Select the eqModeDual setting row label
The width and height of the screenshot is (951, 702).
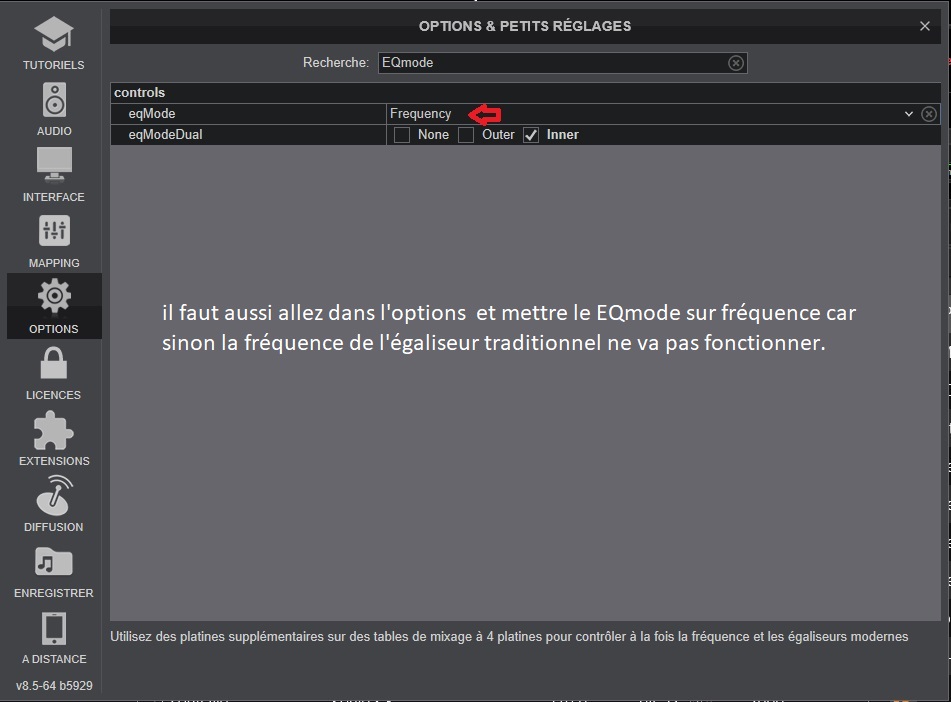pos(165,135)
